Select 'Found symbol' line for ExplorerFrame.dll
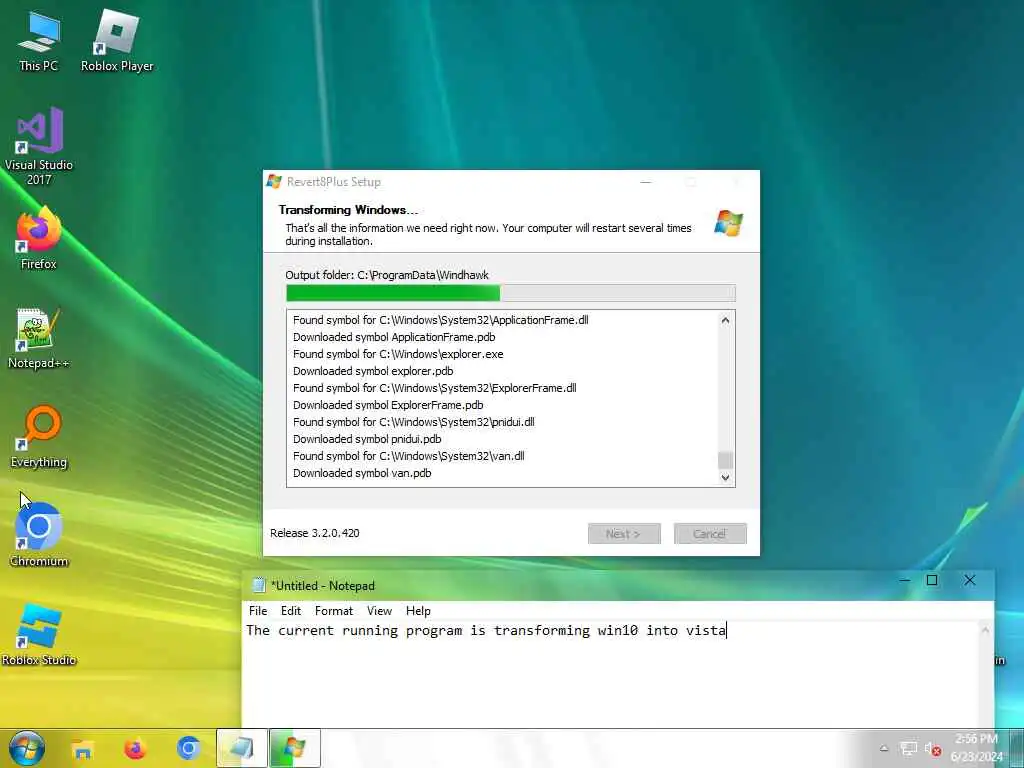 [434, 388]
